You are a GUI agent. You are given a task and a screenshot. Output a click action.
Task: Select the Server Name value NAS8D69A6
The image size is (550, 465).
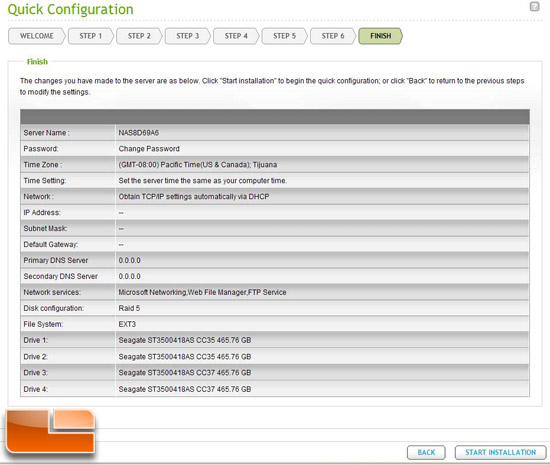point(139,133)
